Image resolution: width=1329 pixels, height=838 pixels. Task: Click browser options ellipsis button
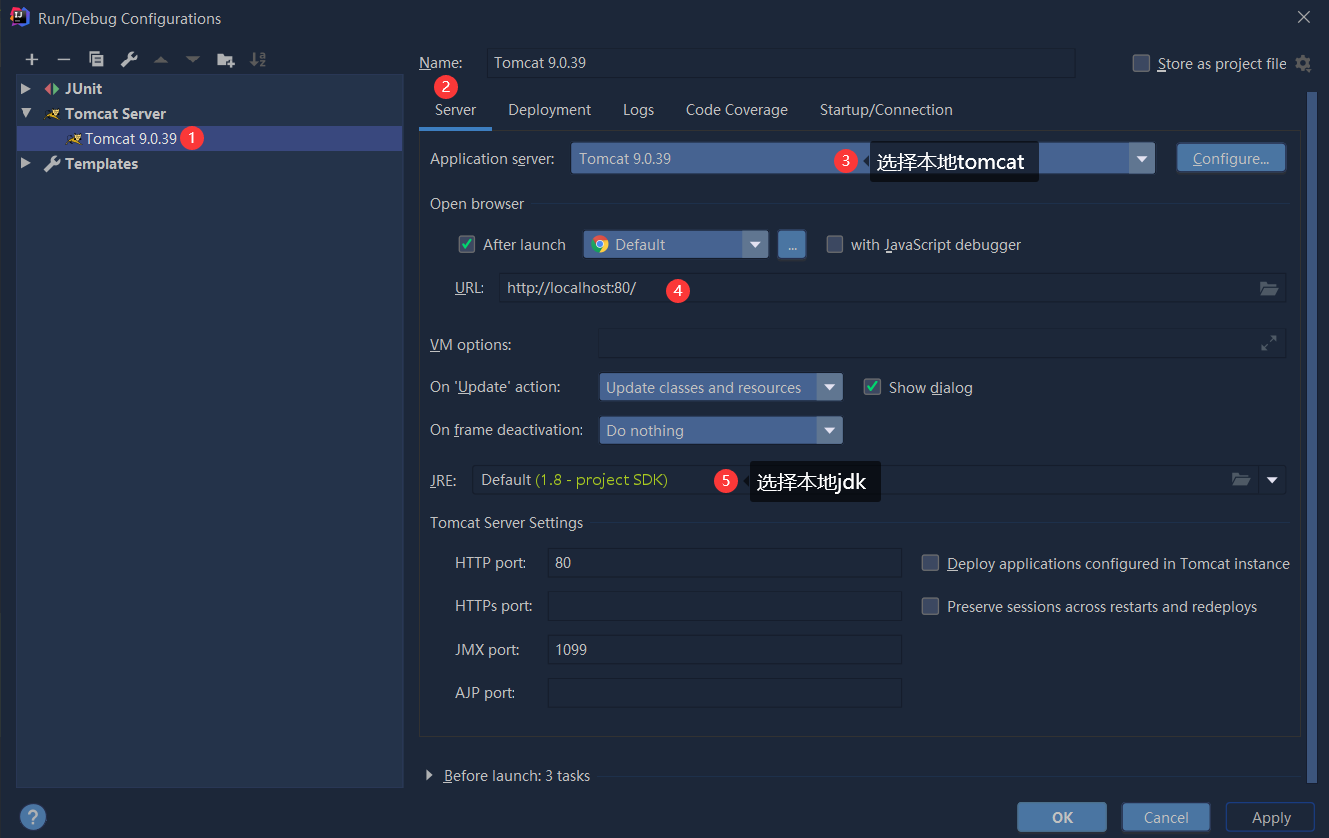(792, 244)
